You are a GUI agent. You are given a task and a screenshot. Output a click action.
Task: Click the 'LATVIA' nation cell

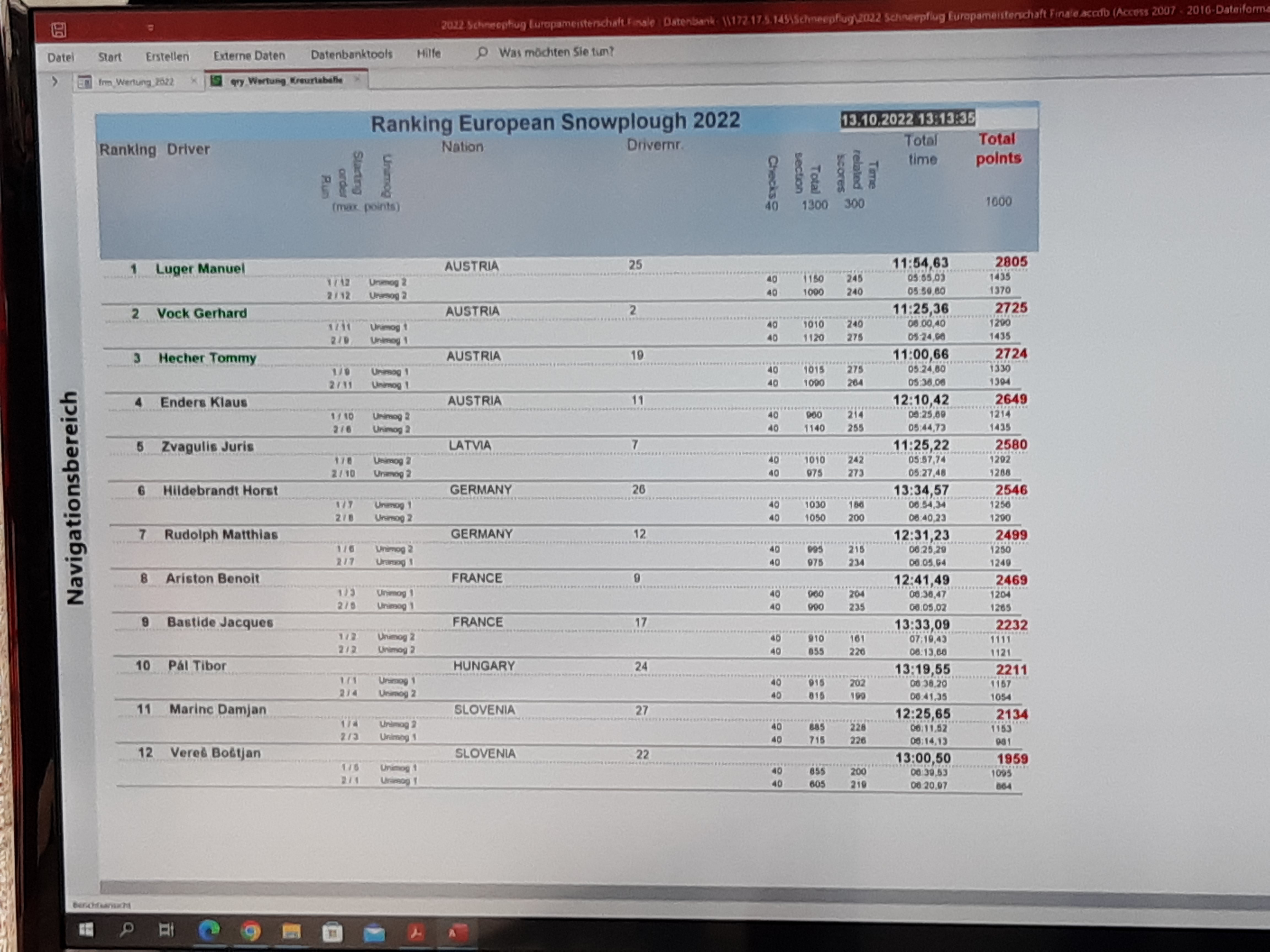[x=470, y=446]
